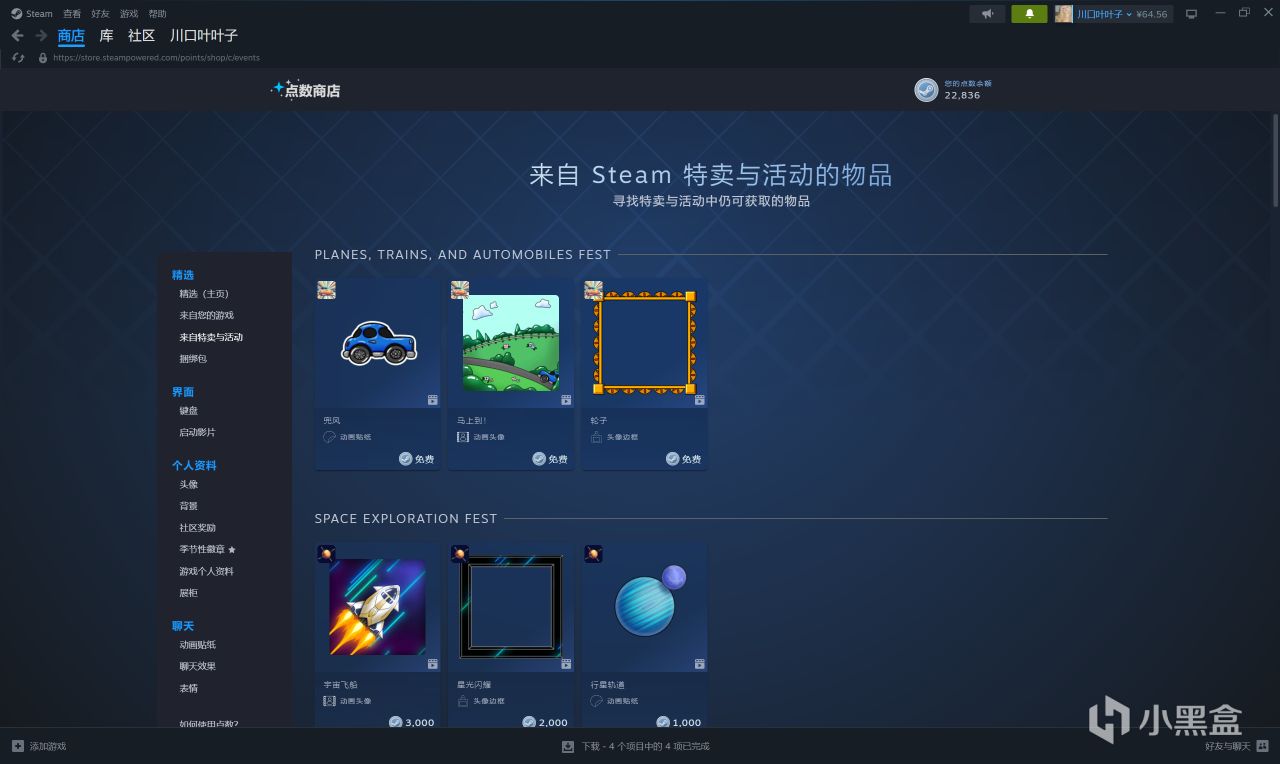Click the animated preview icon on 轮子
1280x764 pixels.
[699, 400]
